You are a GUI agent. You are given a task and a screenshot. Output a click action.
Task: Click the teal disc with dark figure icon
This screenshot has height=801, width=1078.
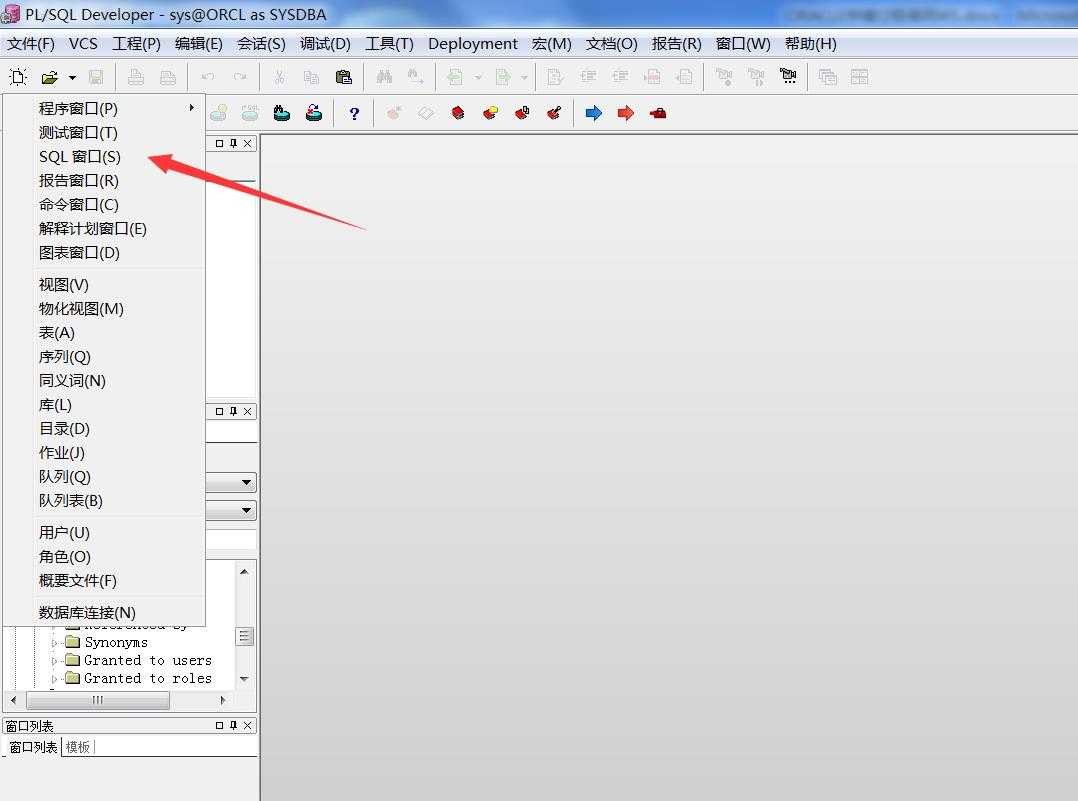tap(282, 113)
